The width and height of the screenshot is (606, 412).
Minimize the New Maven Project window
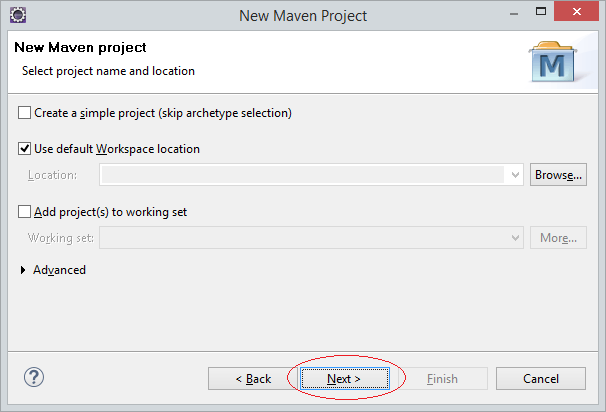coord(514,14)
